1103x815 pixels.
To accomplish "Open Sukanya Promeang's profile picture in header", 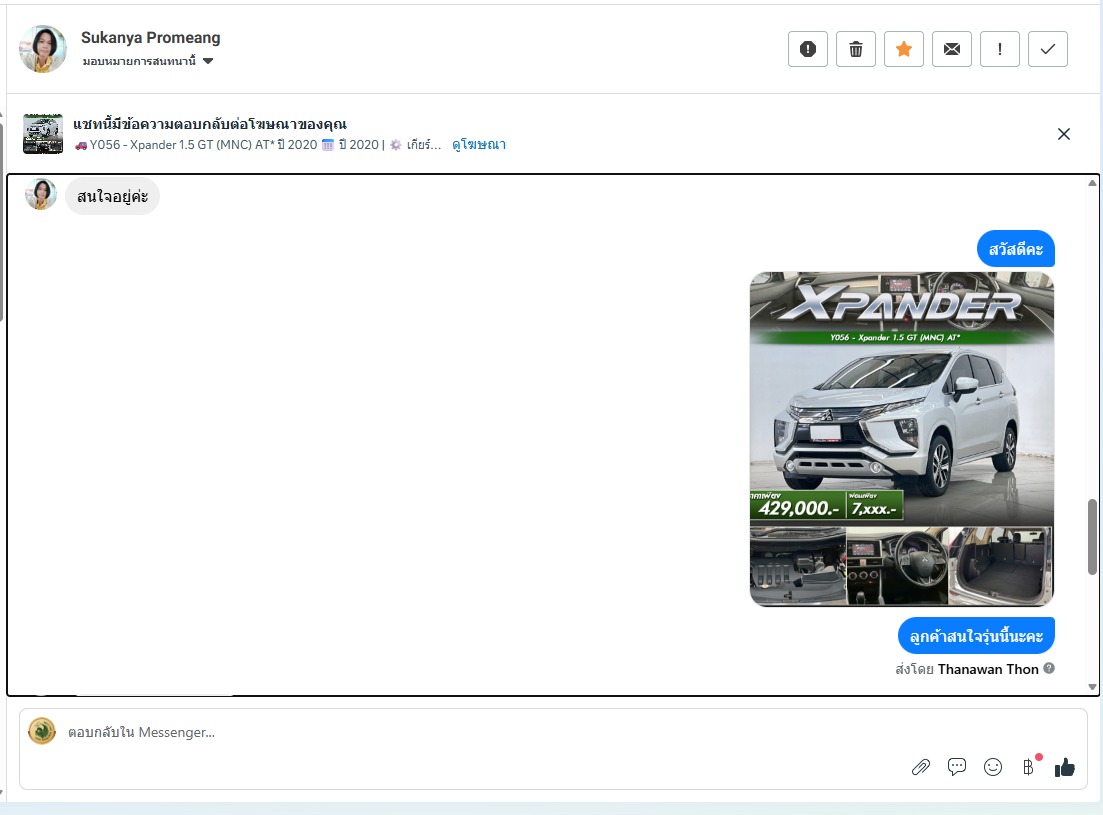I will point(43,49).
